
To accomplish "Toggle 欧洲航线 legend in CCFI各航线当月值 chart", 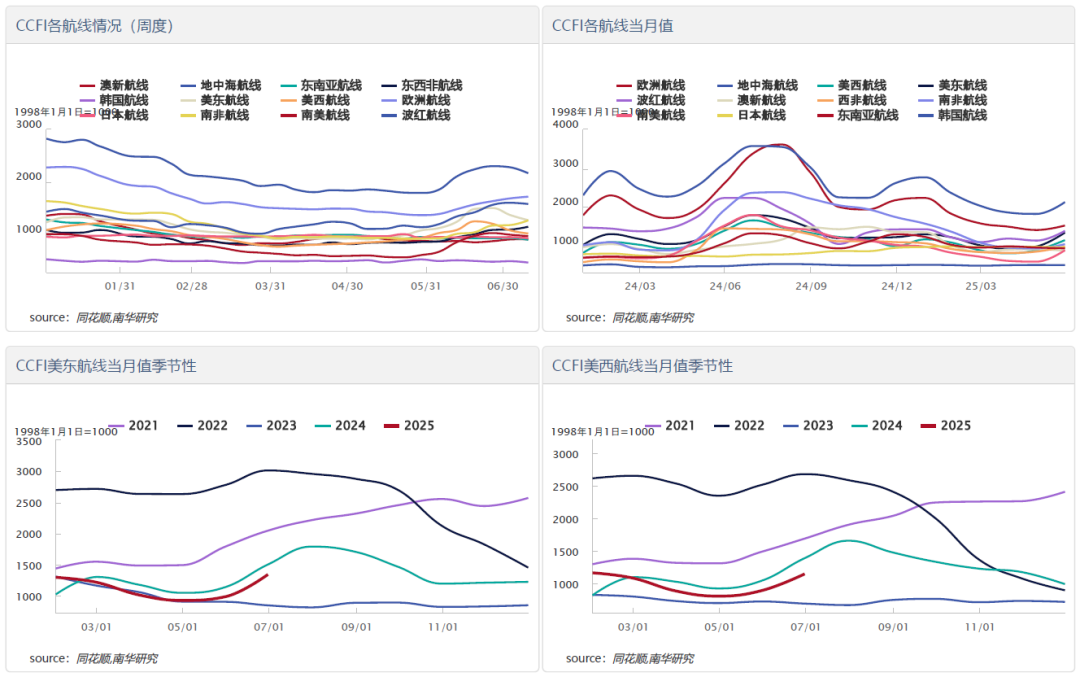I will (651, 85).
